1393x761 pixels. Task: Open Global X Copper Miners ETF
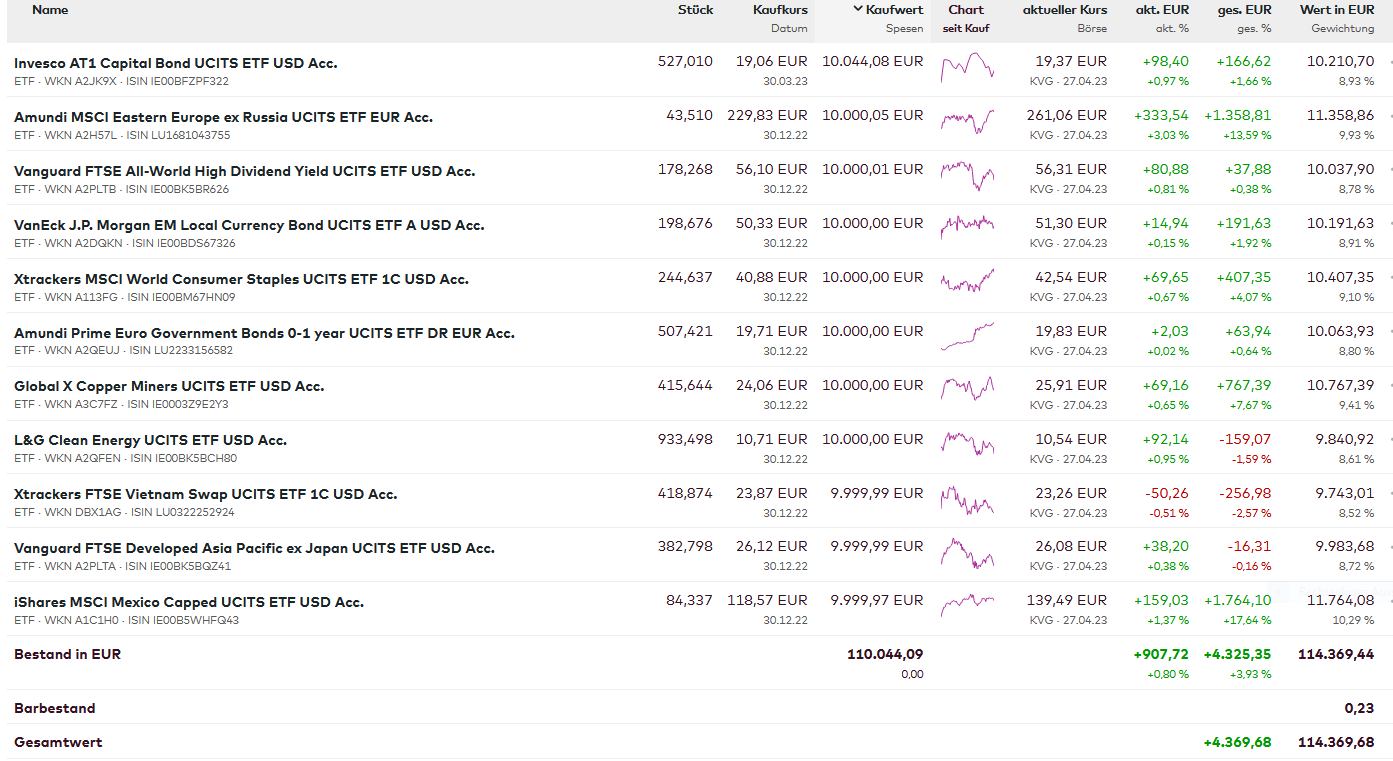point(169,386)
